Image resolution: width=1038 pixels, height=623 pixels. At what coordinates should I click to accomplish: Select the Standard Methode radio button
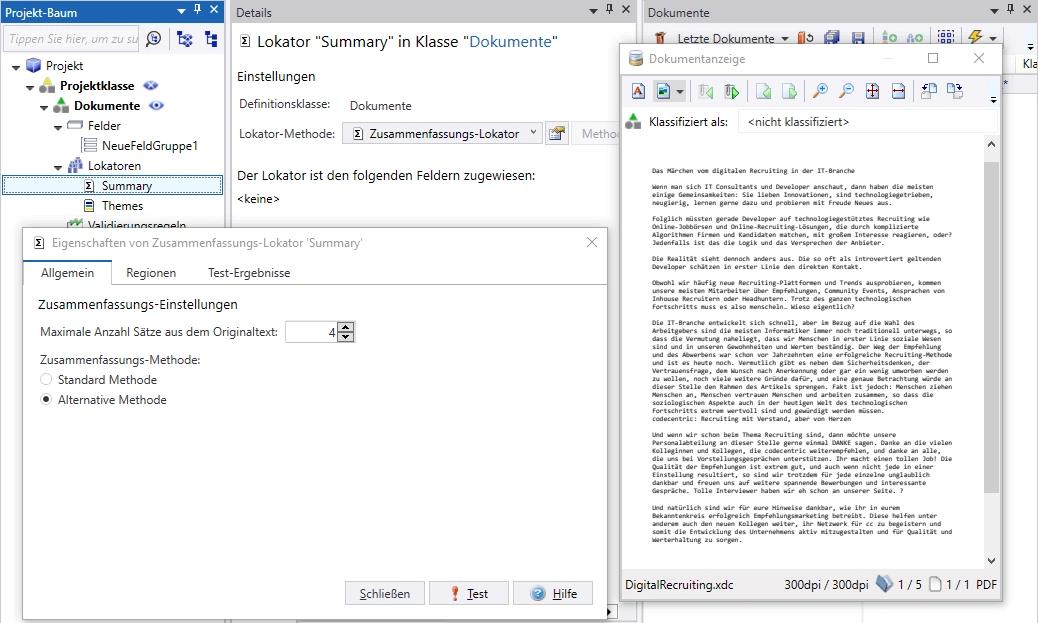tap(46, 380)
